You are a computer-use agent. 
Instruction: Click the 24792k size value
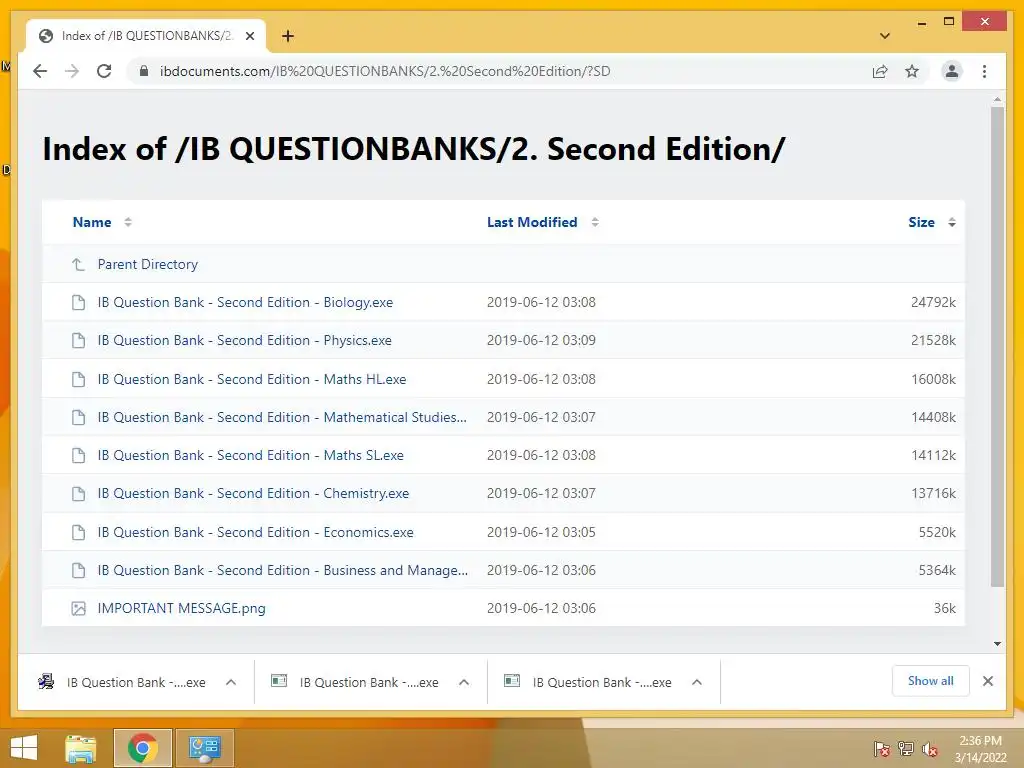(933, 302)
